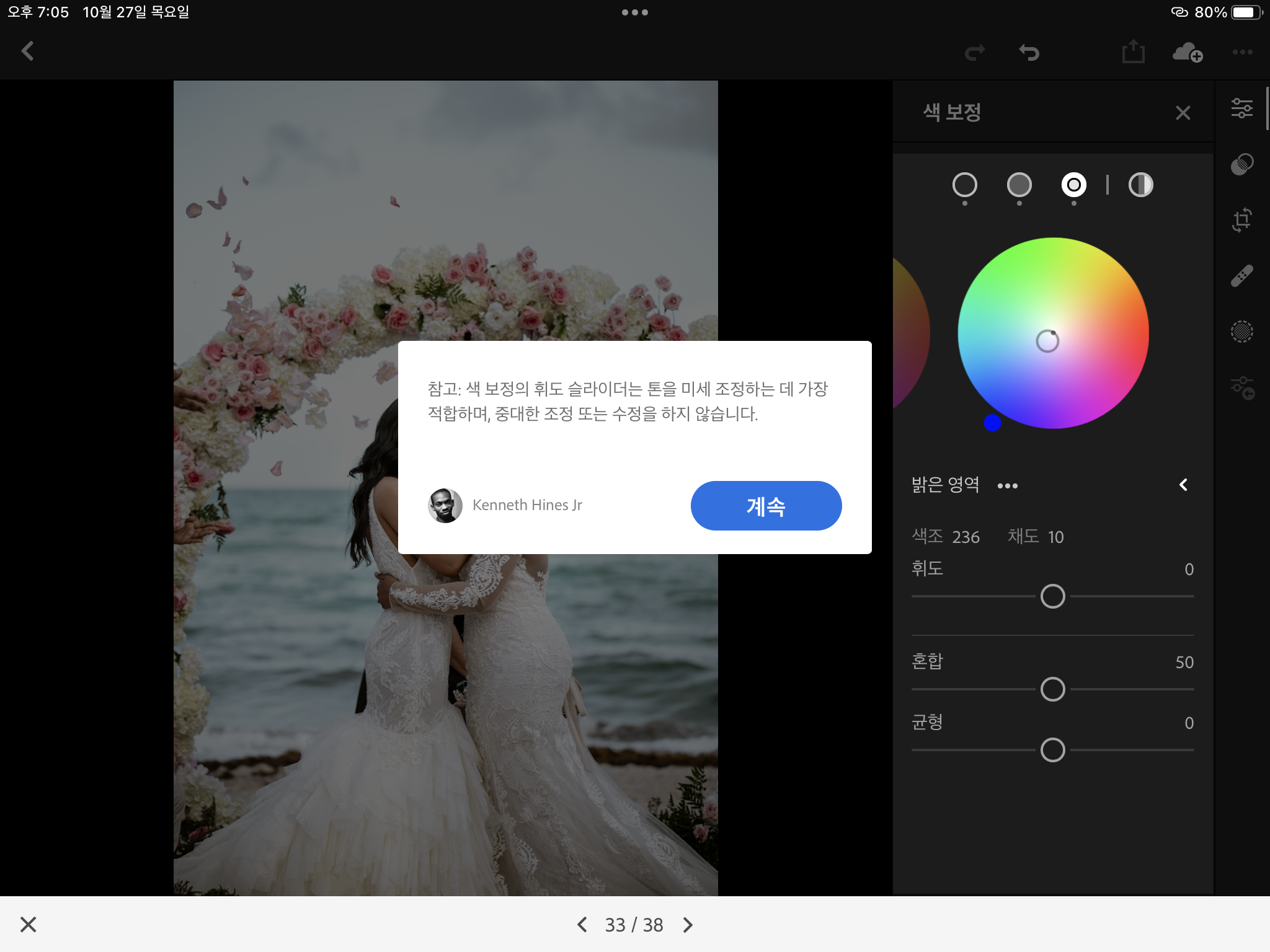This screenshot has width=1270, height=952.
Task: Open the Edit sliders panel icon
Action: pos(1241,108)
